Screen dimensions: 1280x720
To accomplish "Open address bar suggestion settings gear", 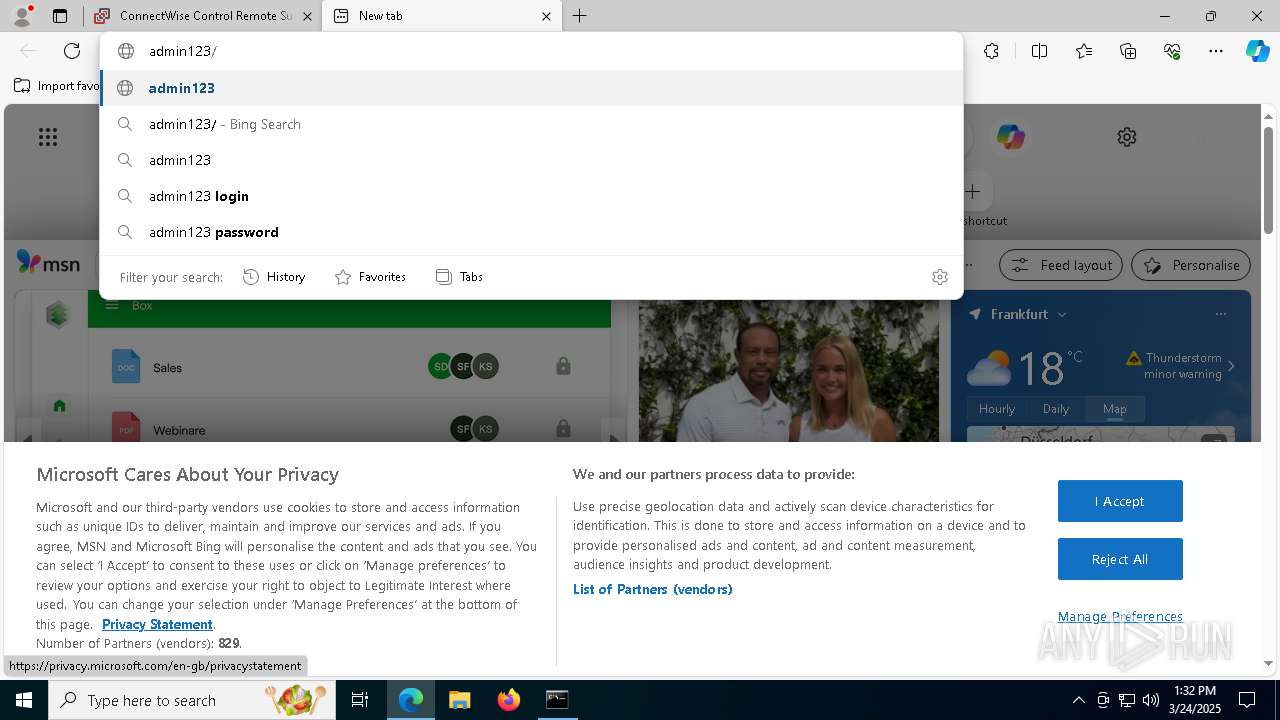I will click(940, 277).
